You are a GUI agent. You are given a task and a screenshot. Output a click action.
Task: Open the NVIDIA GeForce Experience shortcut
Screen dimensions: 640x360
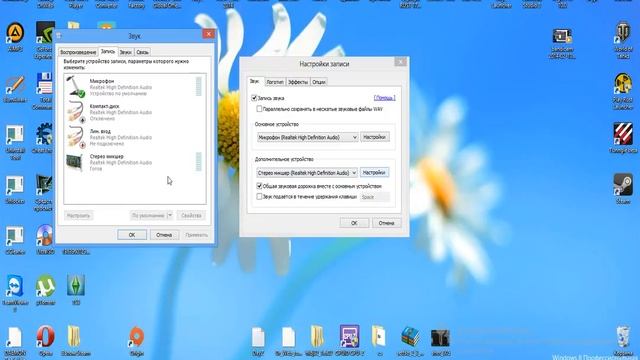[45, 33]
